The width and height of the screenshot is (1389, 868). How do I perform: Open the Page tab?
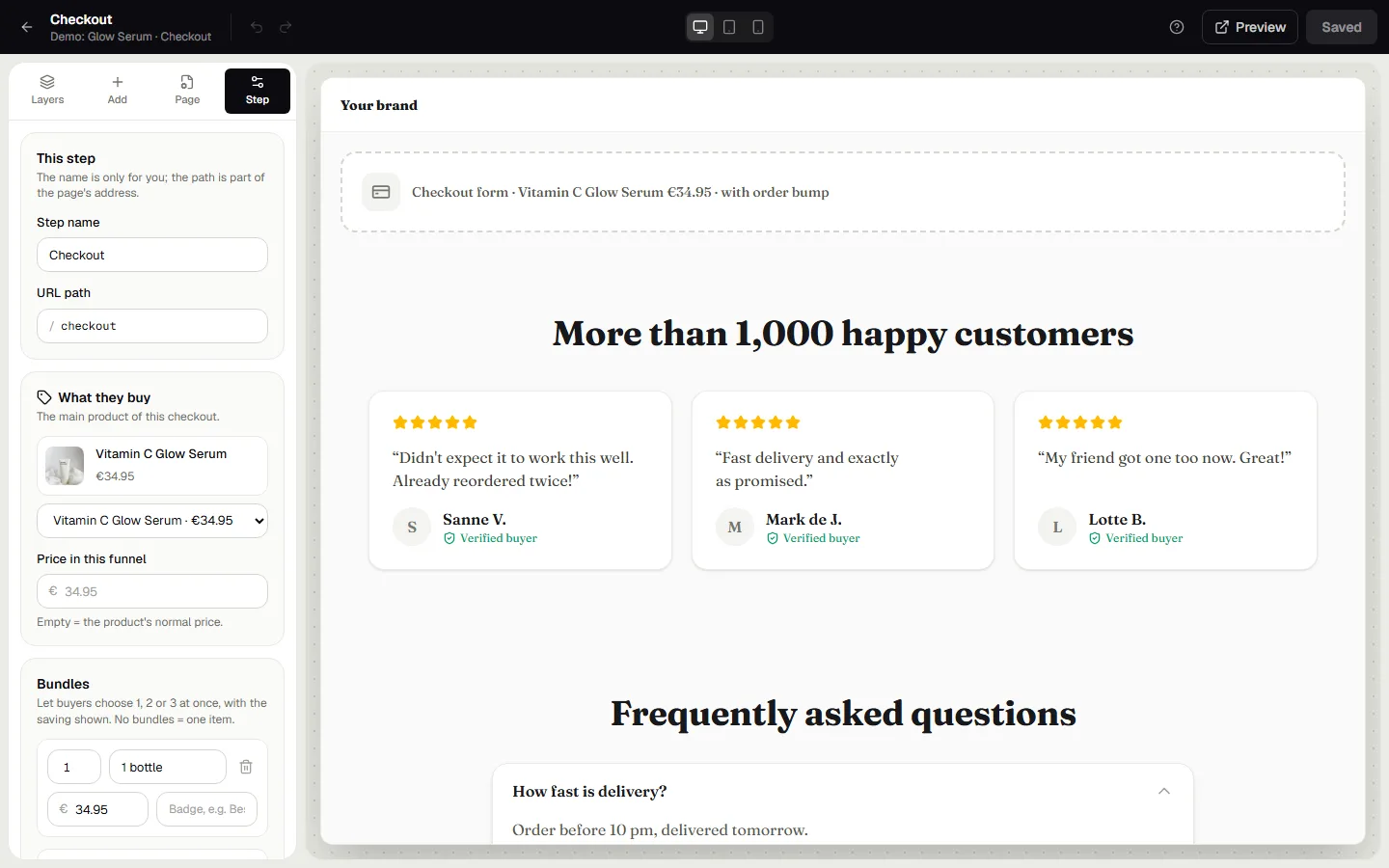187,91
